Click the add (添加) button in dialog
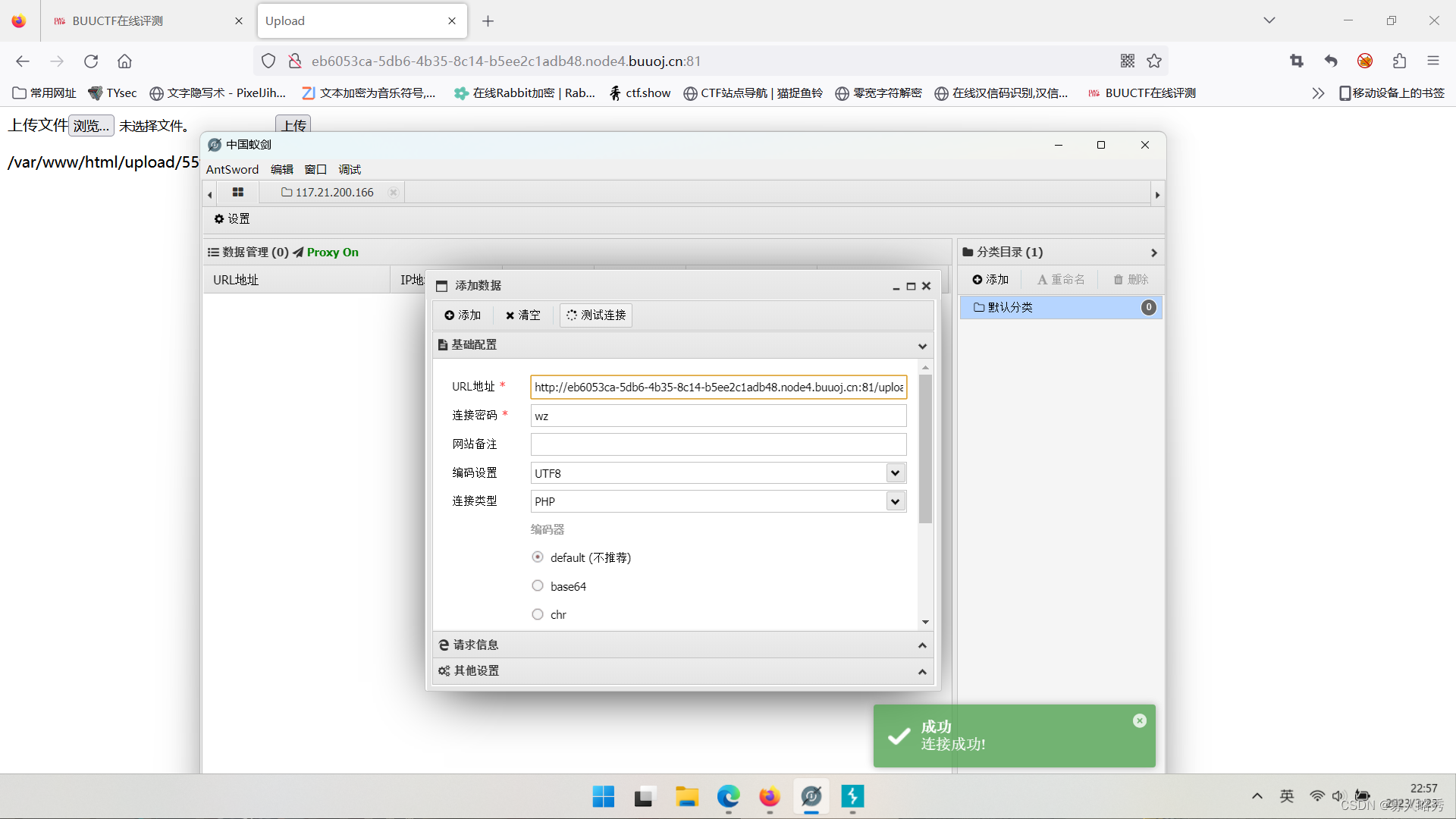 tap(463, 315)
